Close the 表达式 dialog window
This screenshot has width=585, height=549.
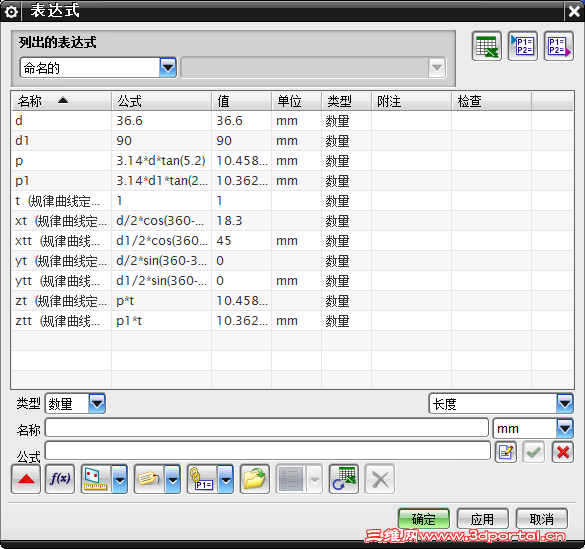coord(574,11)
